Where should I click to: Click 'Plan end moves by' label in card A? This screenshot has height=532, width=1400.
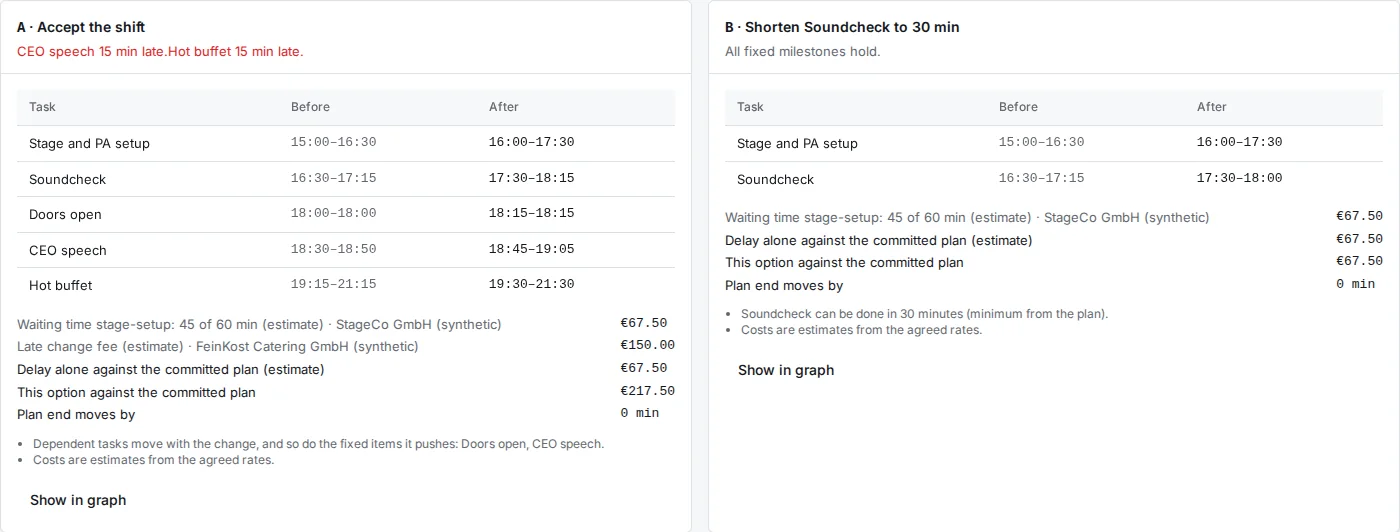[76, 414]
